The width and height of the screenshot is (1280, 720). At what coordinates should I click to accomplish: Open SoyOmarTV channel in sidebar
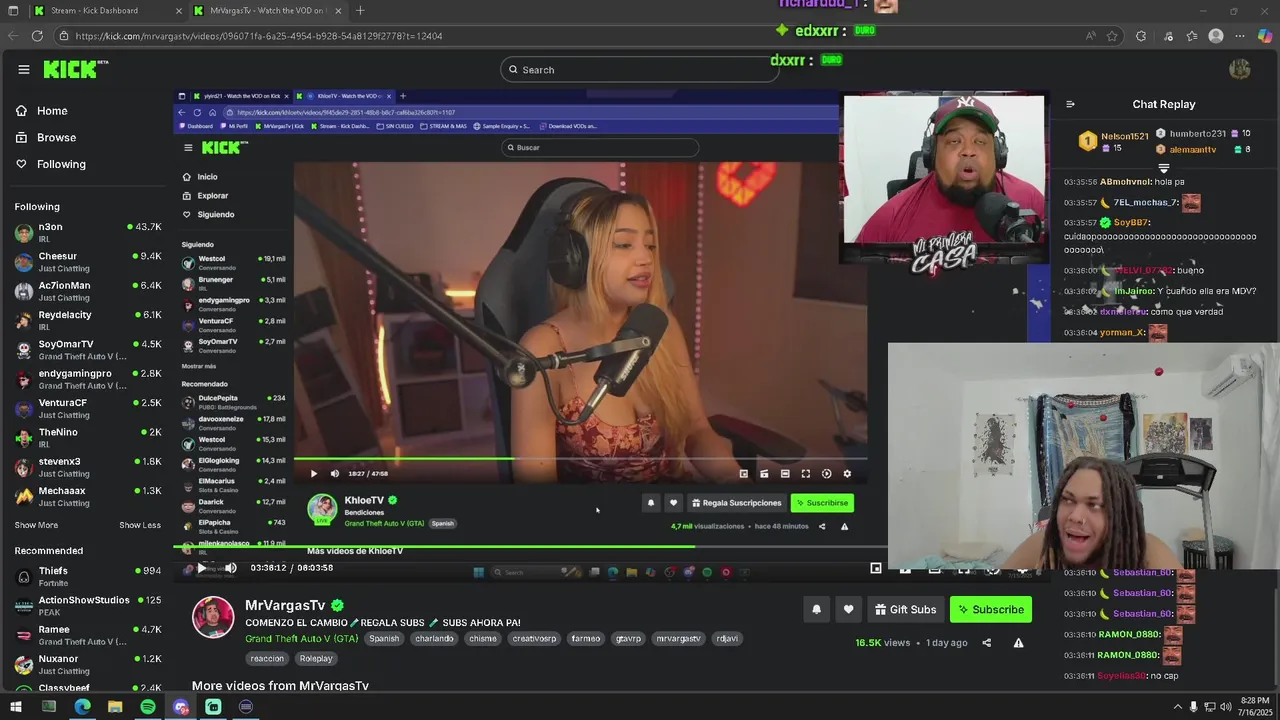coord(88,350)
